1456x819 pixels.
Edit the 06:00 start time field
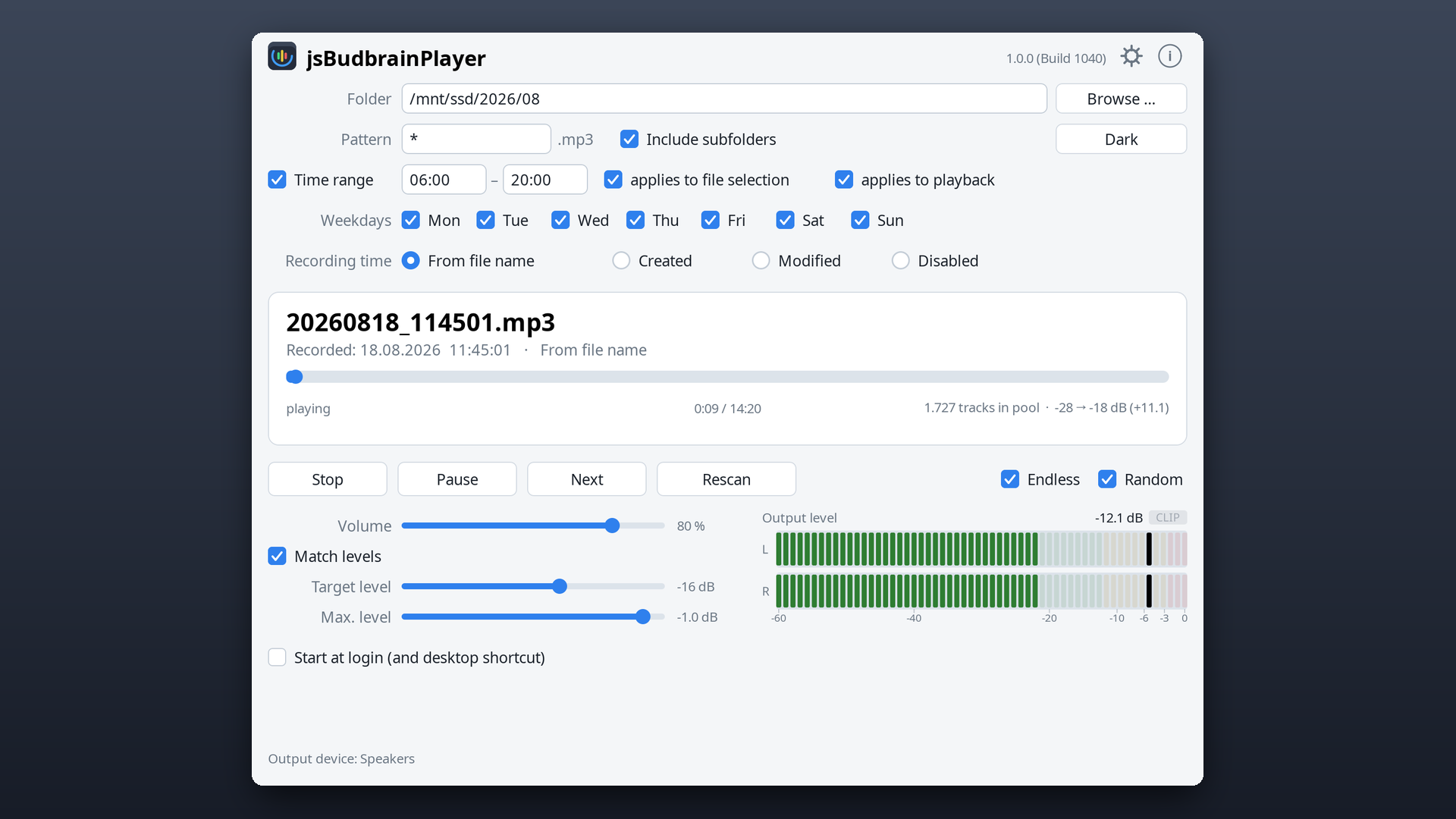tap(444, 180)
